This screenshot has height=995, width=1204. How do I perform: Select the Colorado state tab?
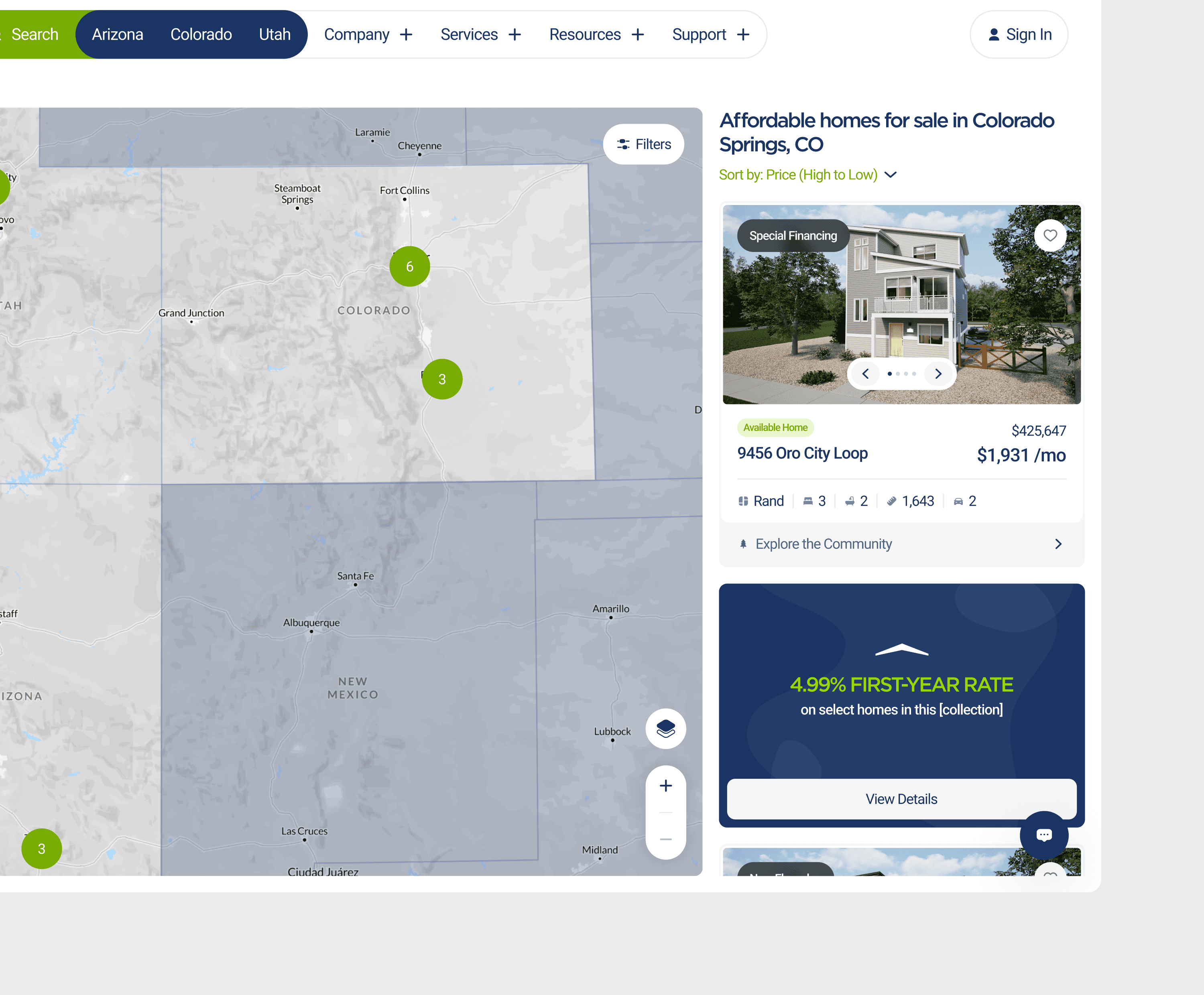pos(201,35)
